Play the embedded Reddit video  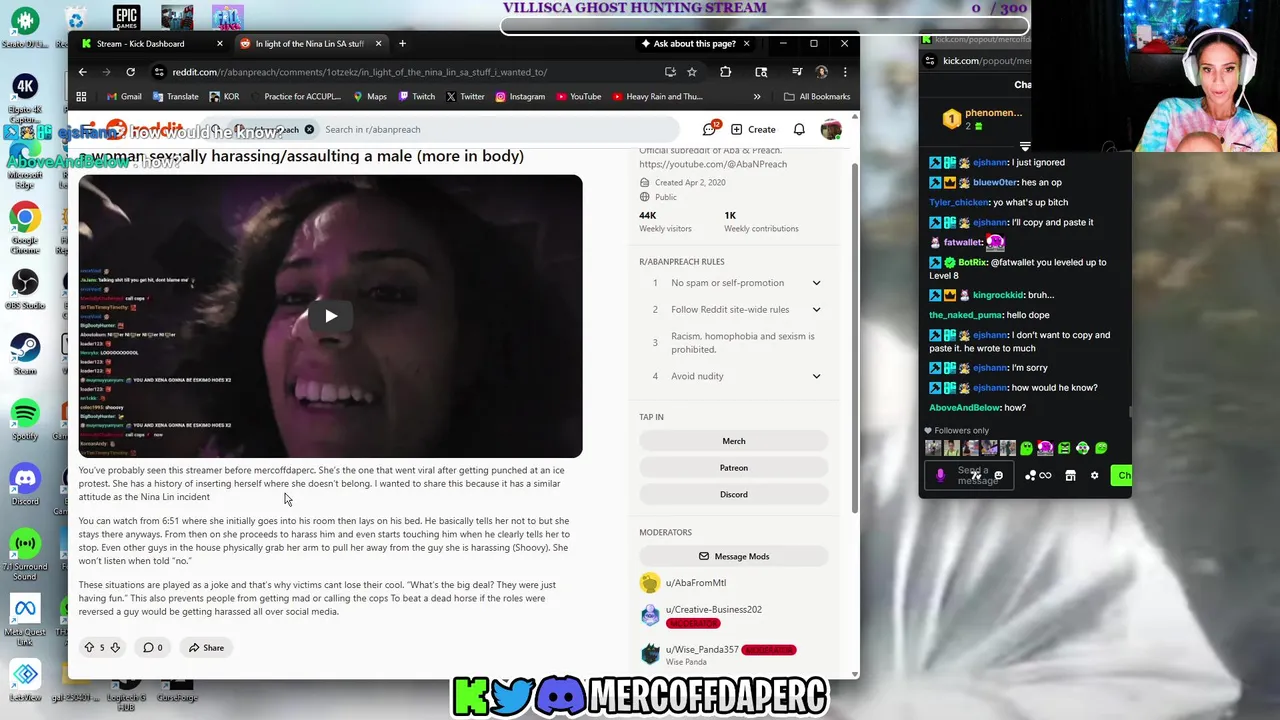[330, 316]
